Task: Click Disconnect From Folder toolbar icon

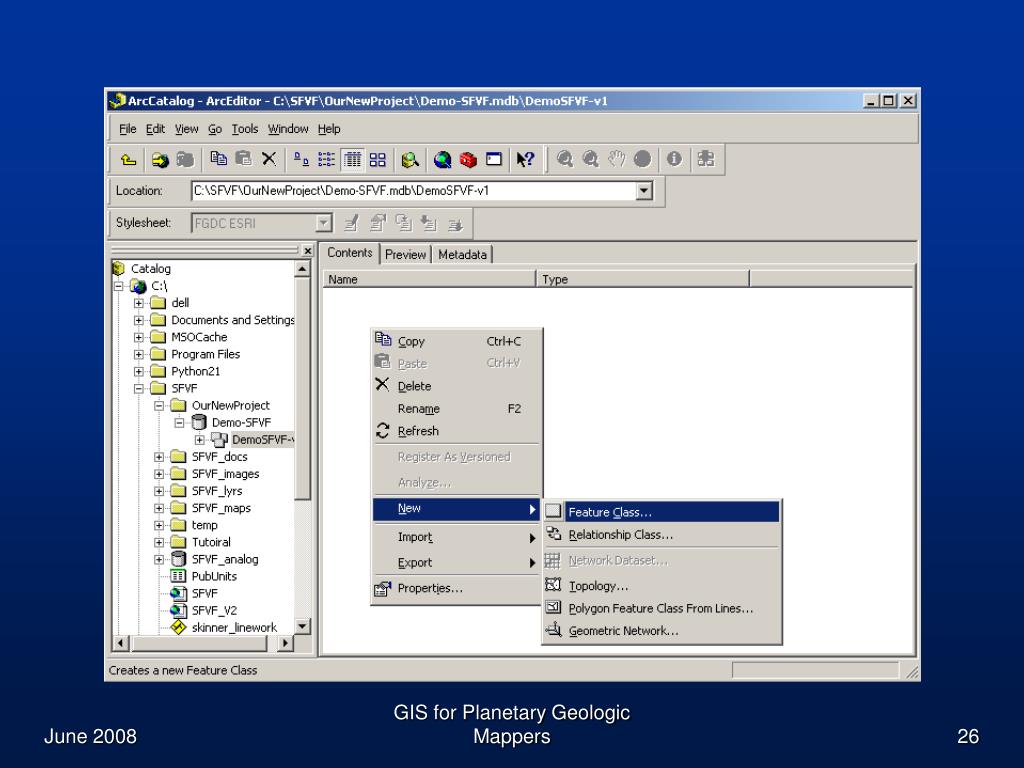Action: pos(185,159)
